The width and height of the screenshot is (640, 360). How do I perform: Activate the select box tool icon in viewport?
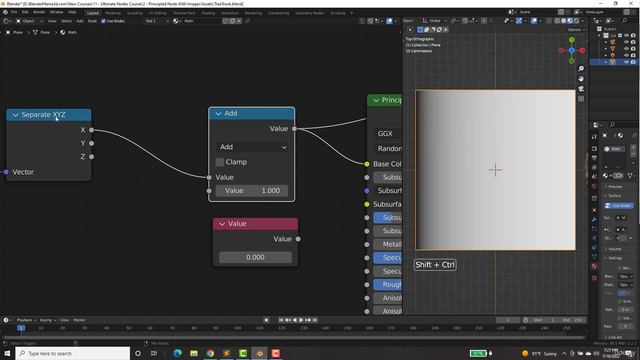point(420,29)
